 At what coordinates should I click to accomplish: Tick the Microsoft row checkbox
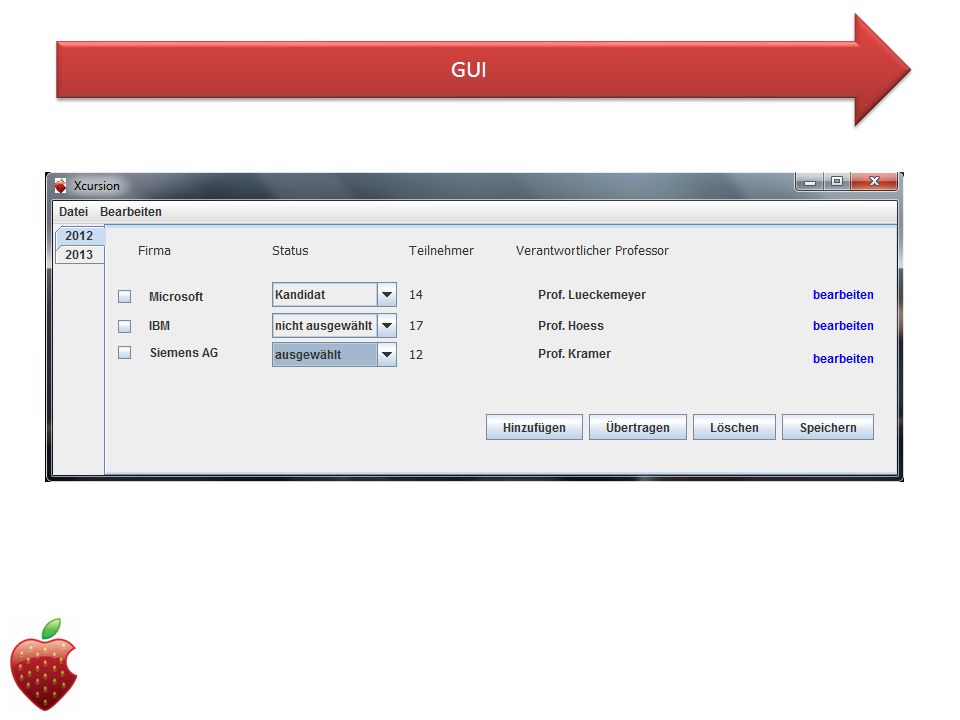click(124, 296)
